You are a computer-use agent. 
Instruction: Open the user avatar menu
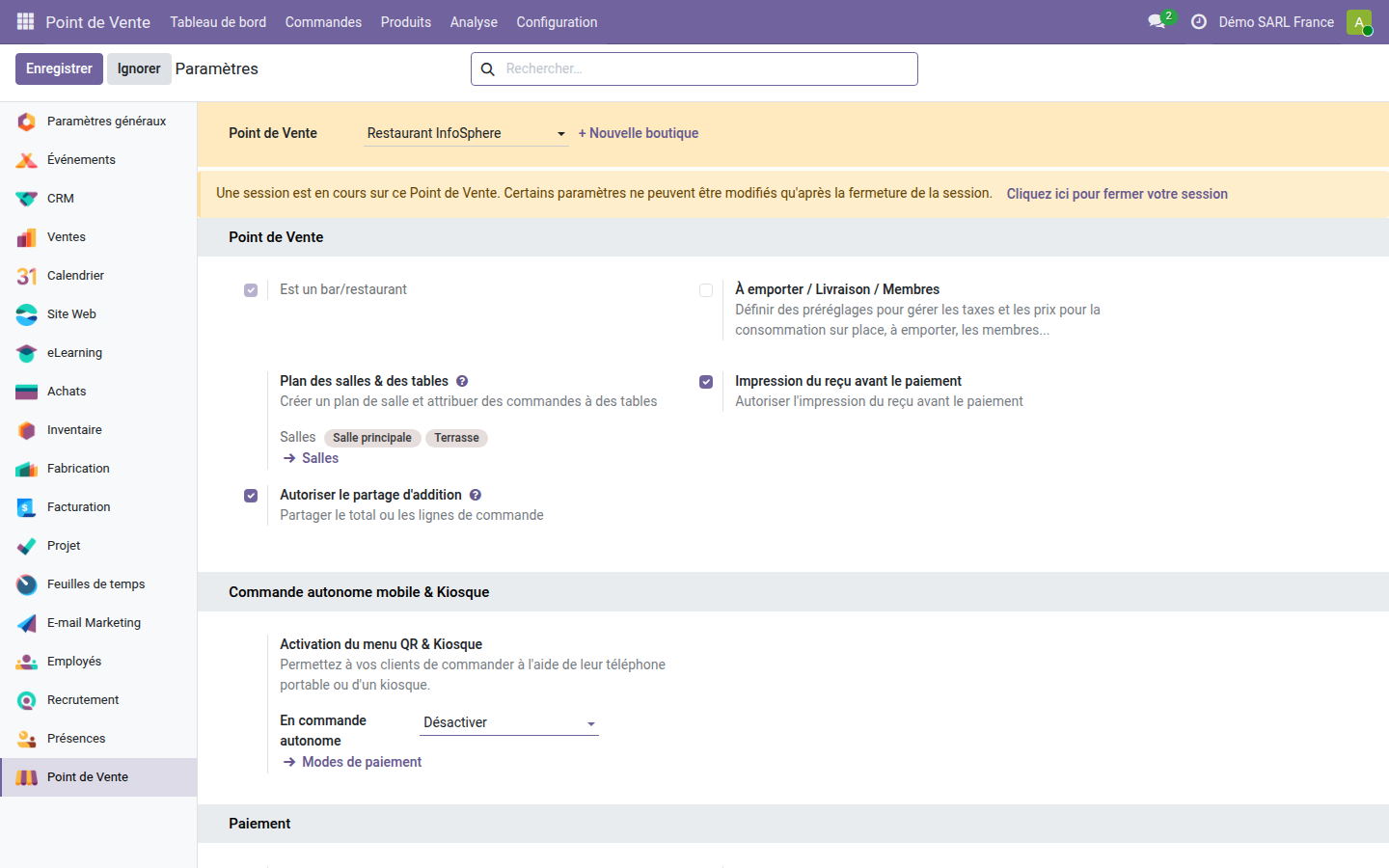coord(1359,22)
